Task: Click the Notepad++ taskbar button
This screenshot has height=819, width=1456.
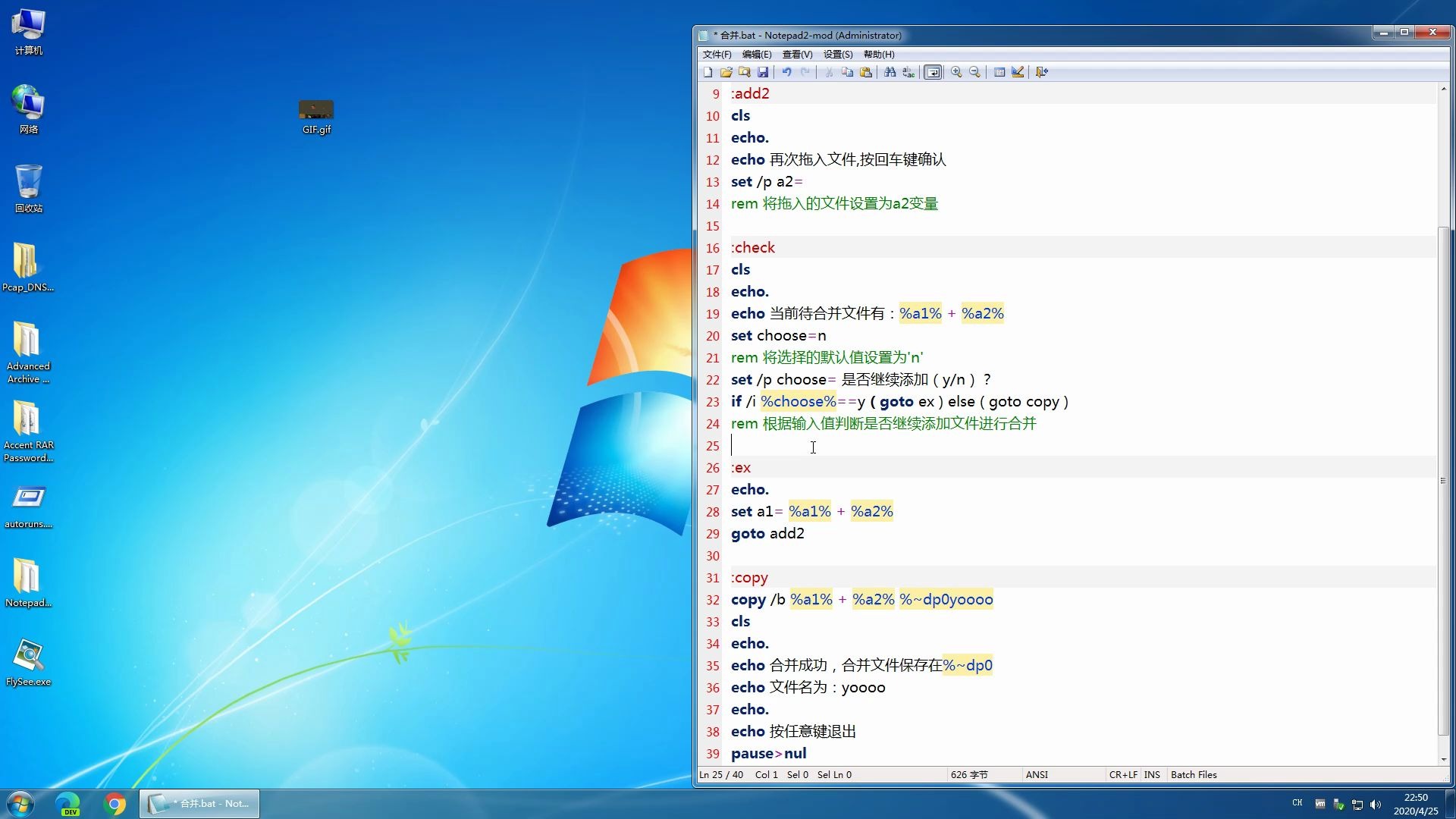Action: coord(199,803)
